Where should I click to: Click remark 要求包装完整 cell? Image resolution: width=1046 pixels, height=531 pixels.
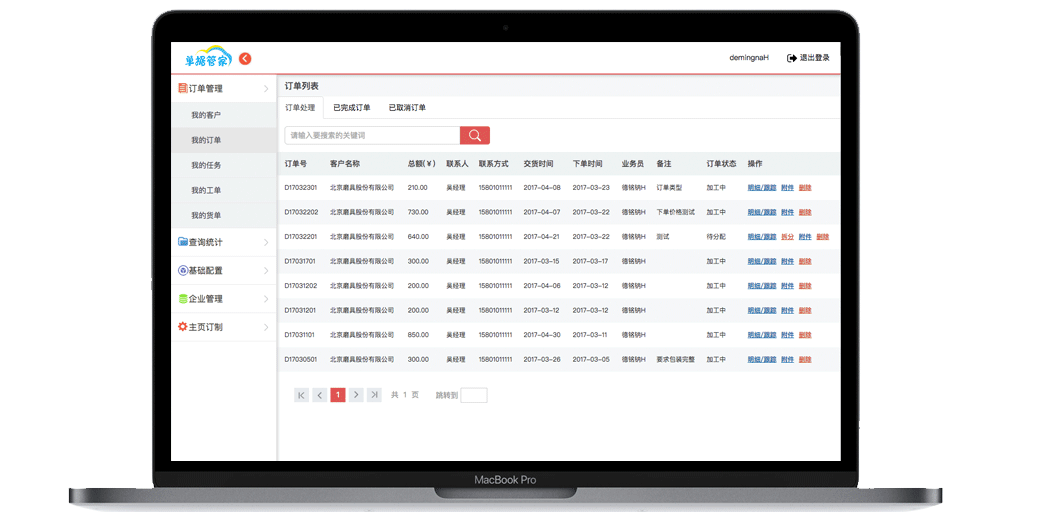[675, 360]
